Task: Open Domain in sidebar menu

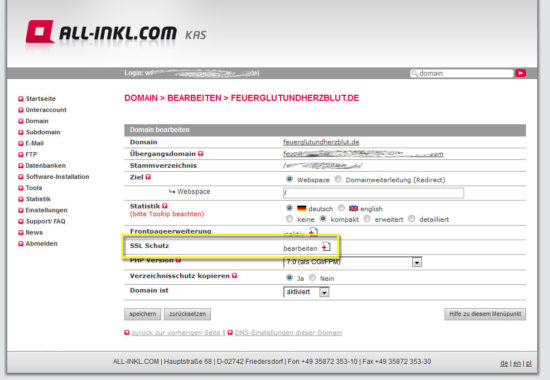Action: coord(37,121)
